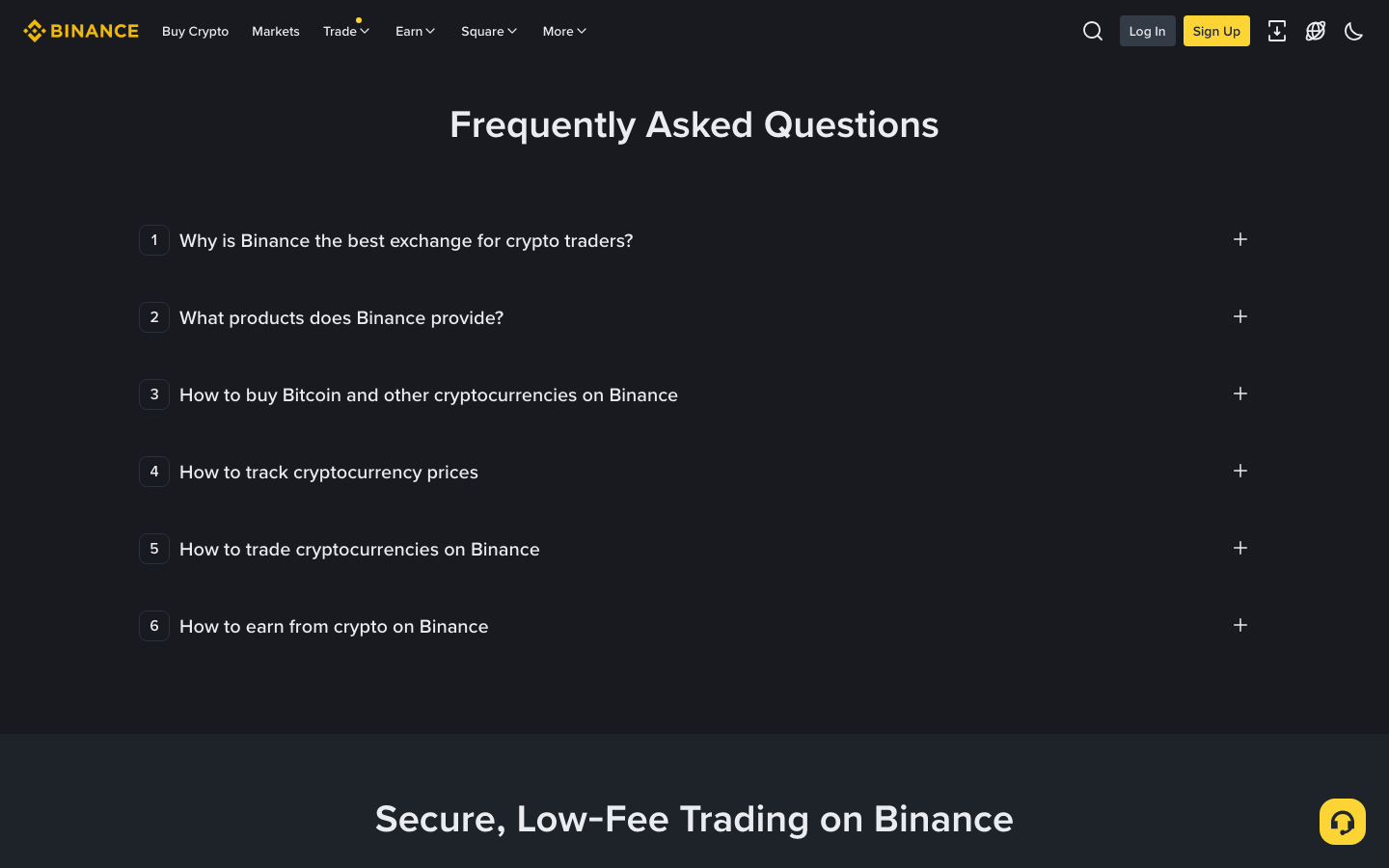This screenshot has height=868, width=1389.
Task: Expand FAQ about why Binance is best exchange
Action: 1240,239
